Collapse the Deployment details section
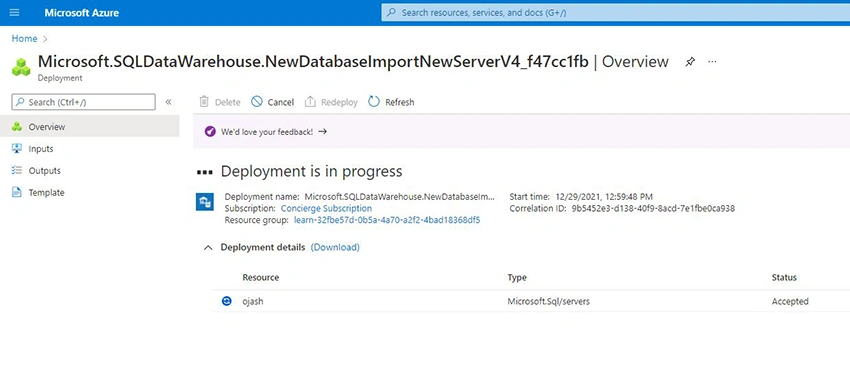 (x=208, y=248)
